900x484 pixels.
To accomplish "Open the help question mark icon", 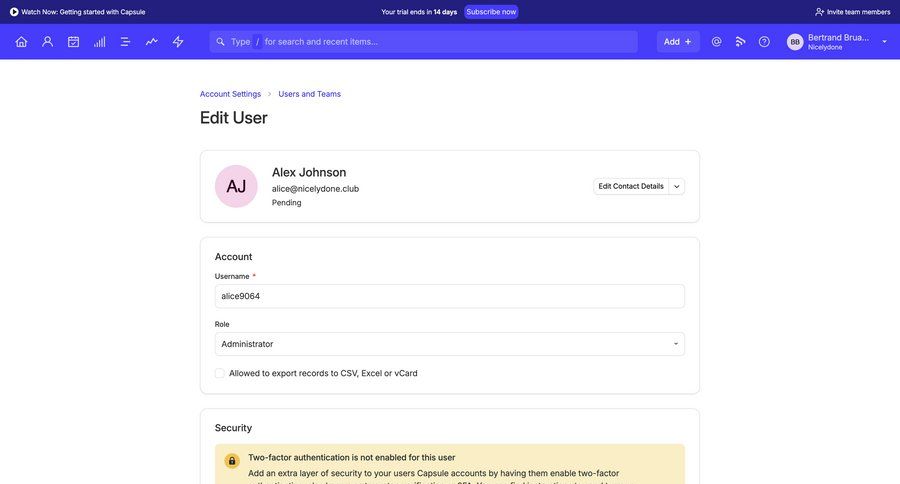I will (764, 42).
